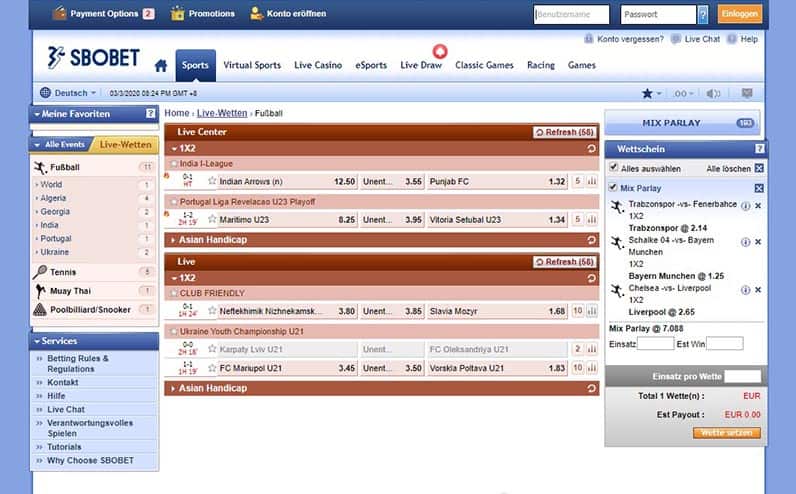
Task: Open the Deutsch language dropdown
Action: (x=68, y=93)
